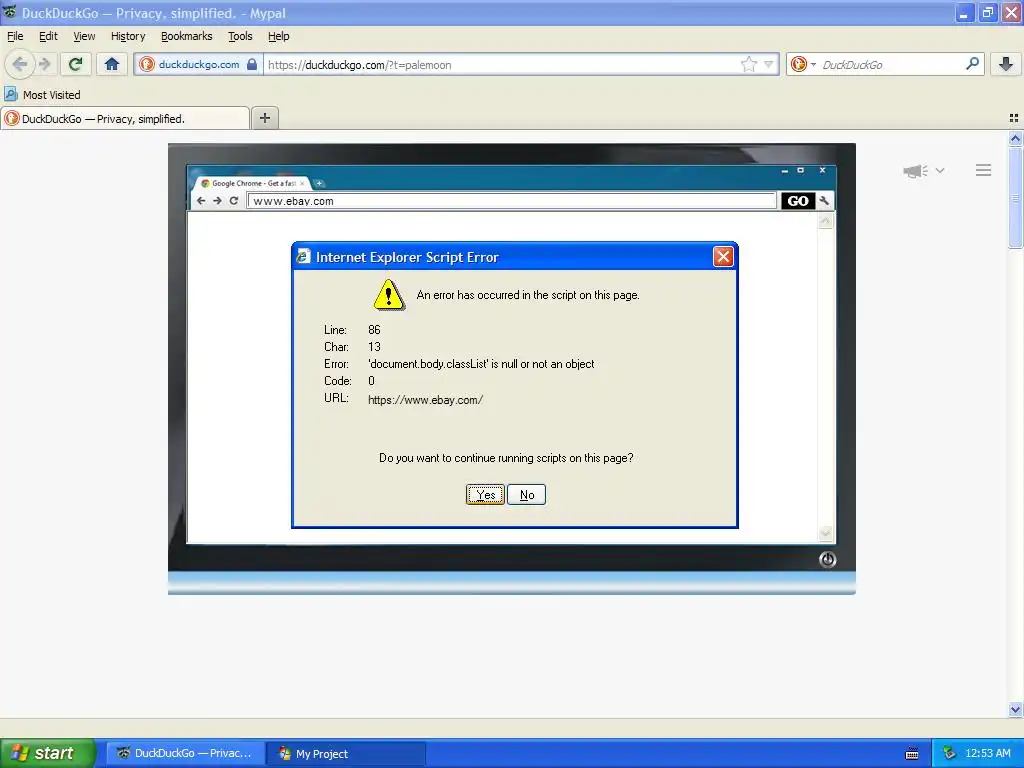The width and height of the screenshot is (1024, 768).
Task: Click the page scrollbar up arrow
Action: (1015, 138)
